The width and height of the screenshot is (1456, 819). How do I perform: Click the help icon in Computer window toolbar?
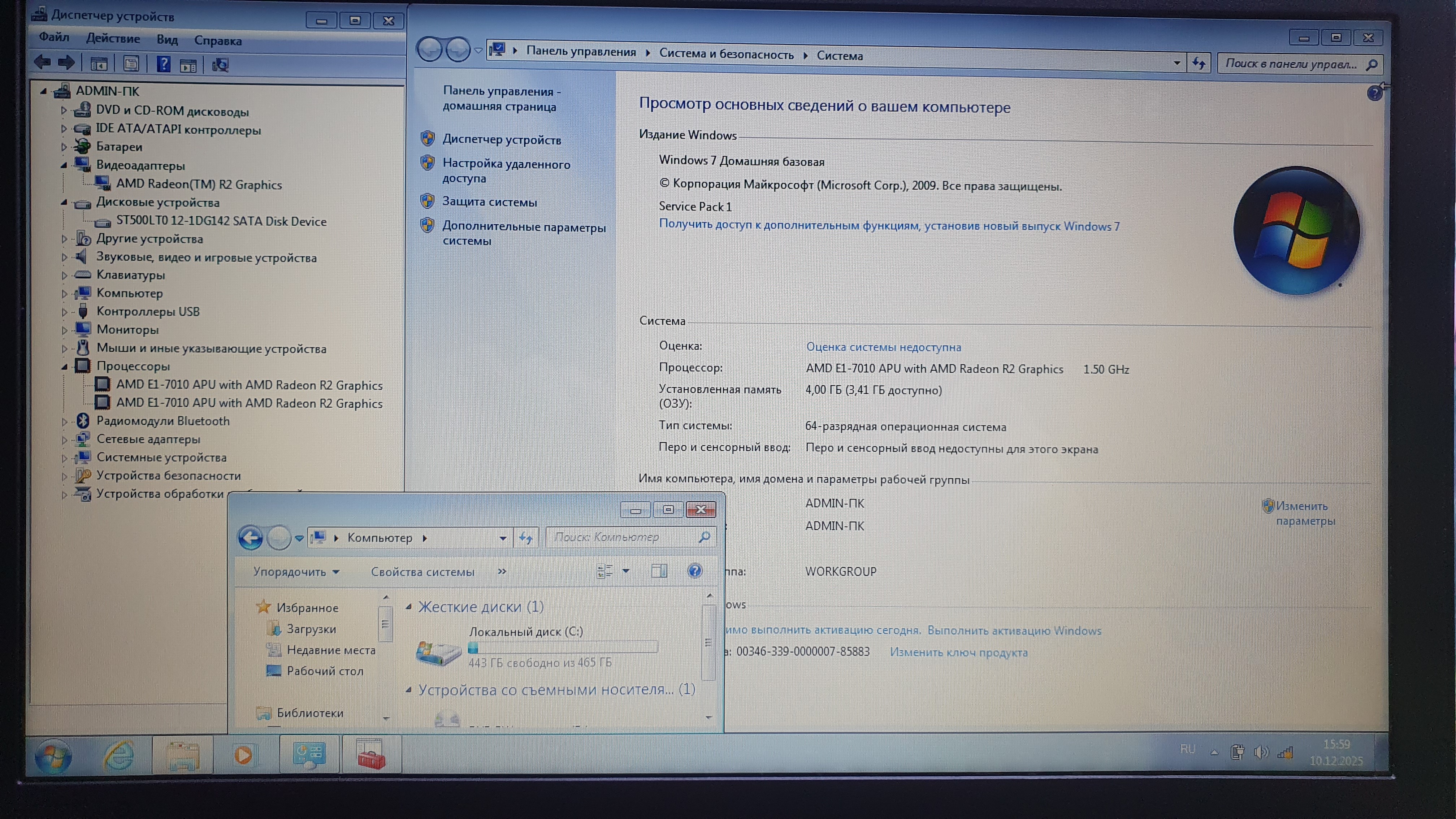(x=695, y=571)
